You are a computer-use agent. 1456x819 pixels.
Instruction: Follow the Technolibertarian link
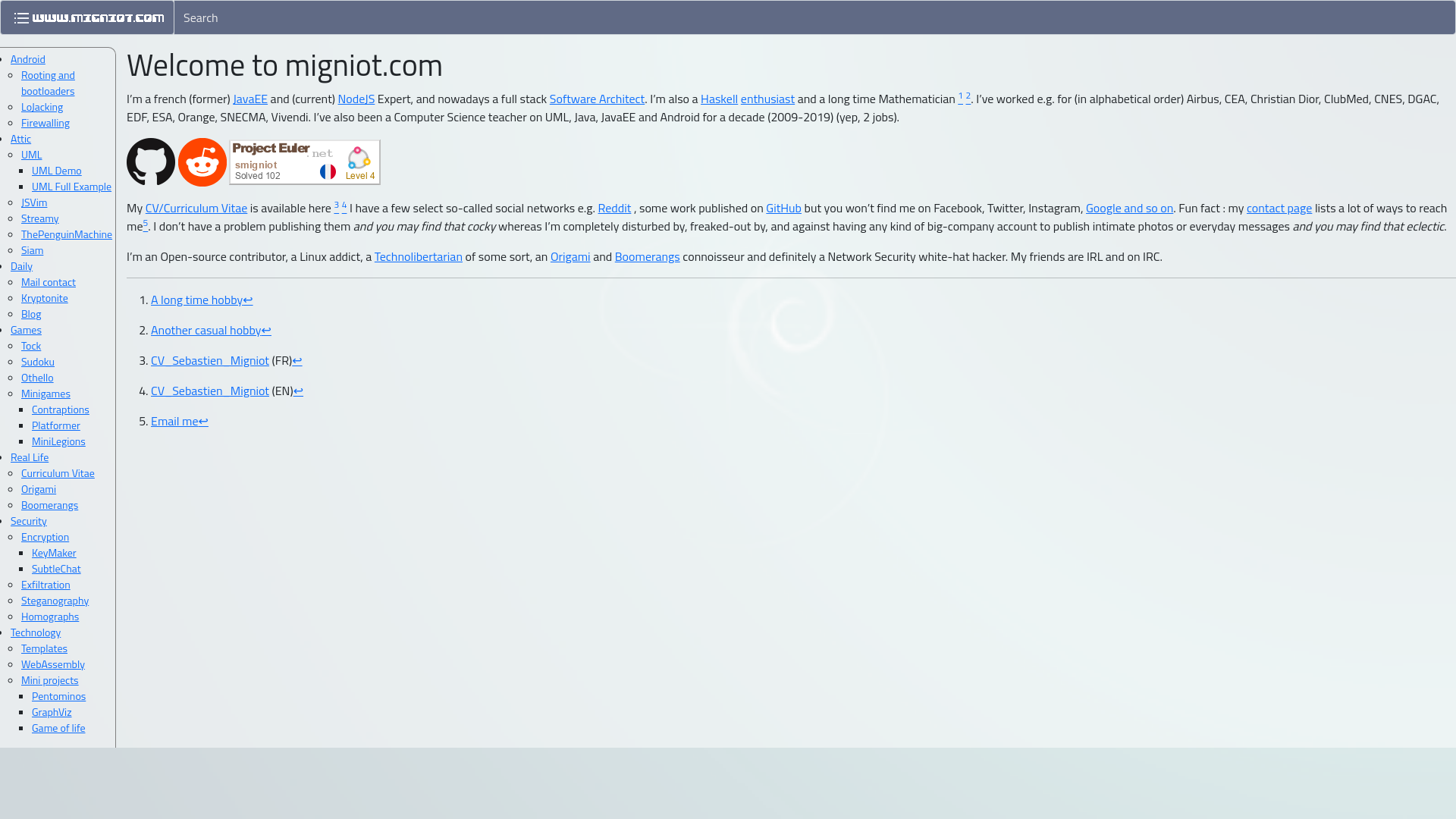tap(418, 256)
